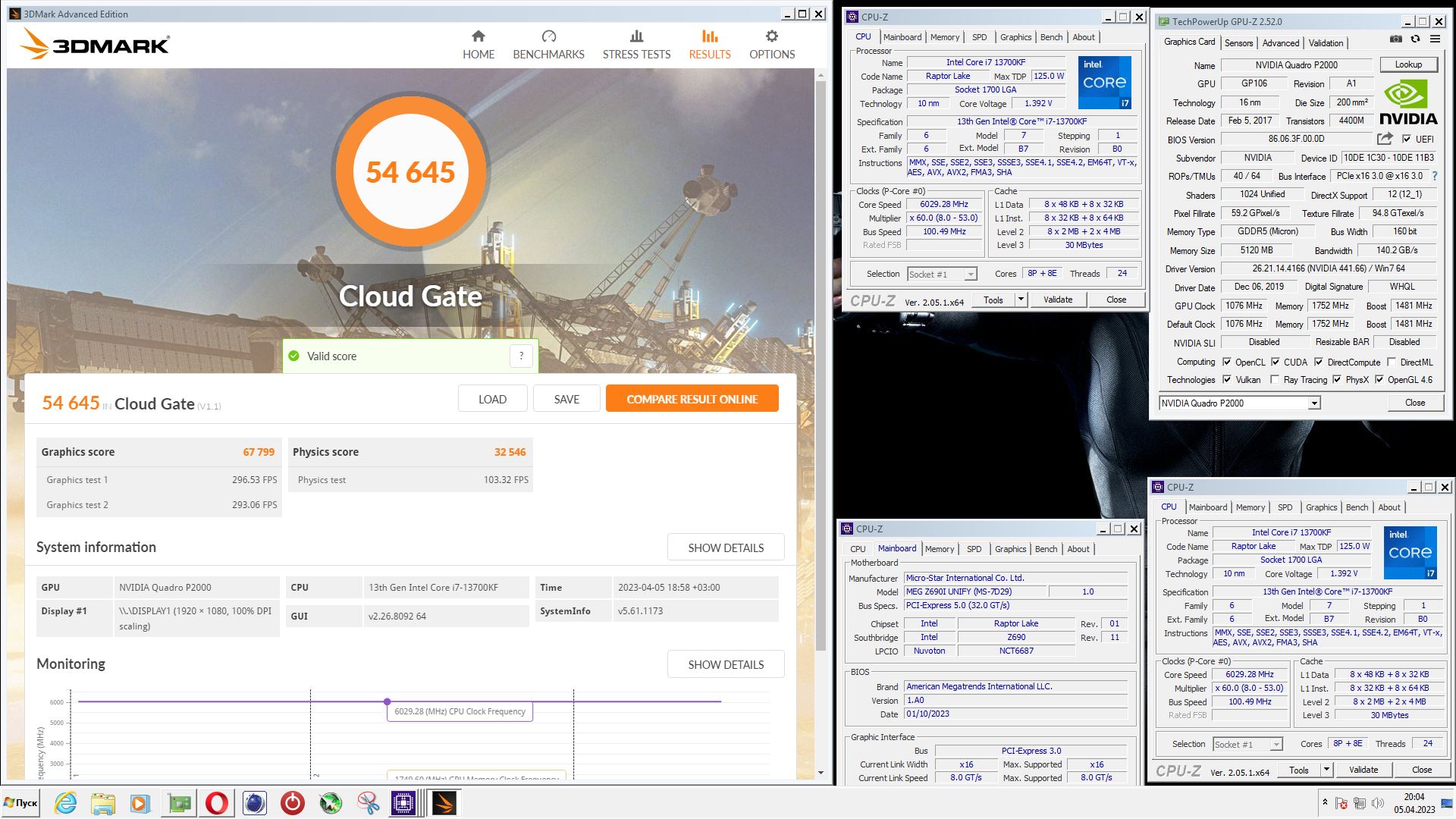Viewport: 1456px width, 819px height.
Task: Toggle the Ray Tracing checkbox in GPU-Z
Action: (1275, 379)
